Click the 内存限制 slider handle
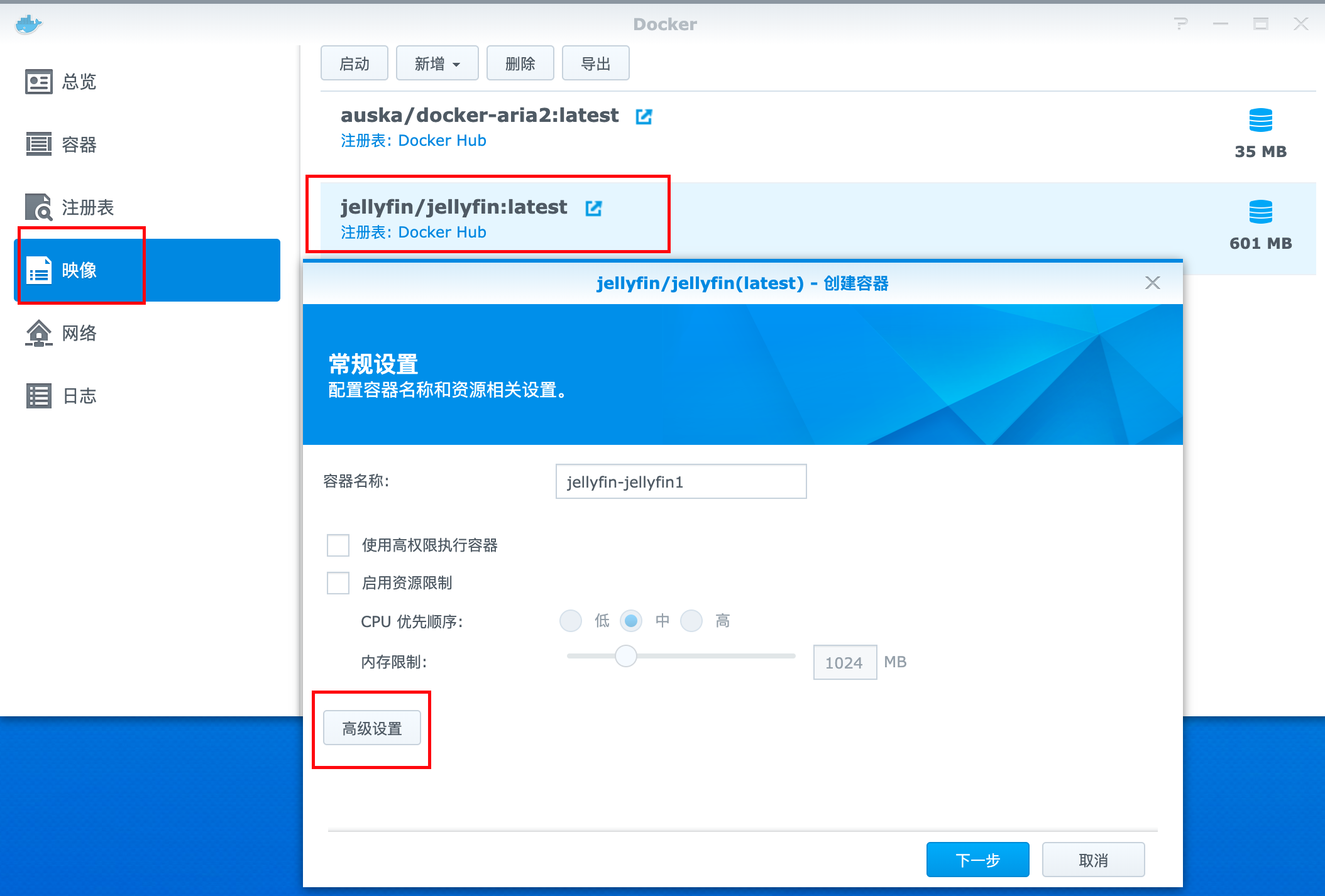1325x896 pixels. click(626, 656)
